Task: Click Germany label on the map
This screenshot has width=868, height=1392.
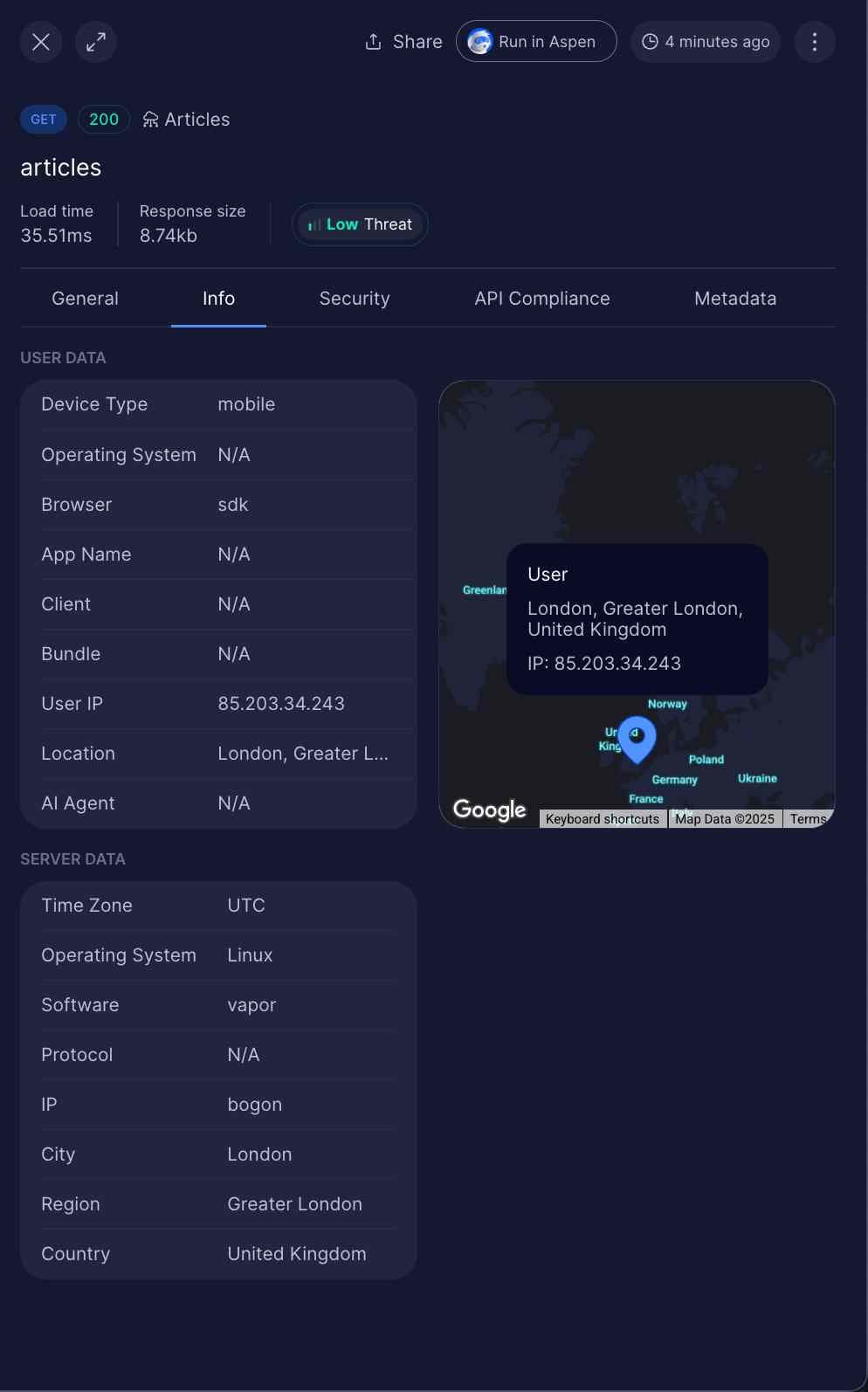Action: click(x=675, y=780)
